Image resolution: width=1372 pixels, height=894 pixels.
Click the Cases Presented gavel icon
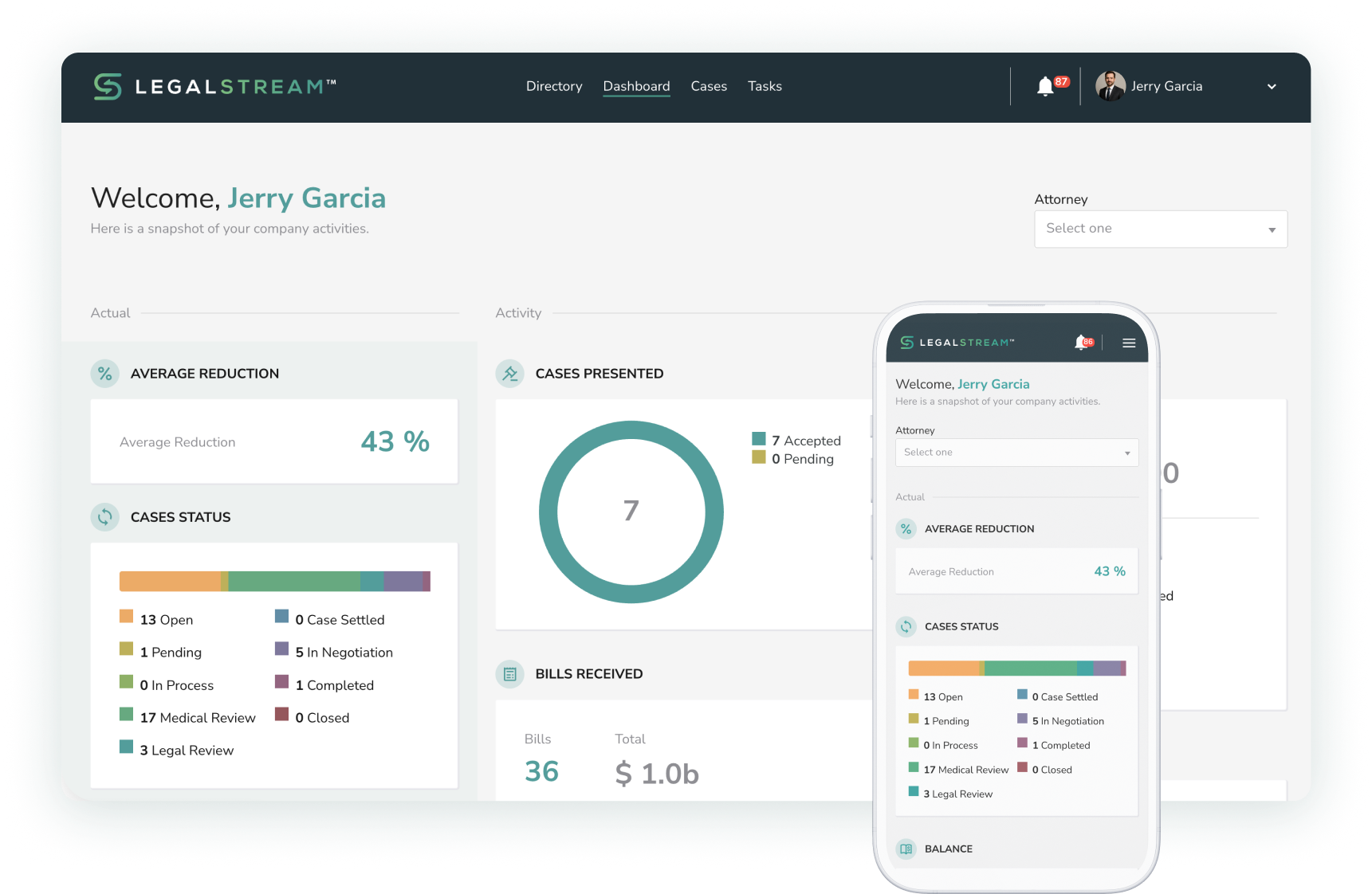510,374
